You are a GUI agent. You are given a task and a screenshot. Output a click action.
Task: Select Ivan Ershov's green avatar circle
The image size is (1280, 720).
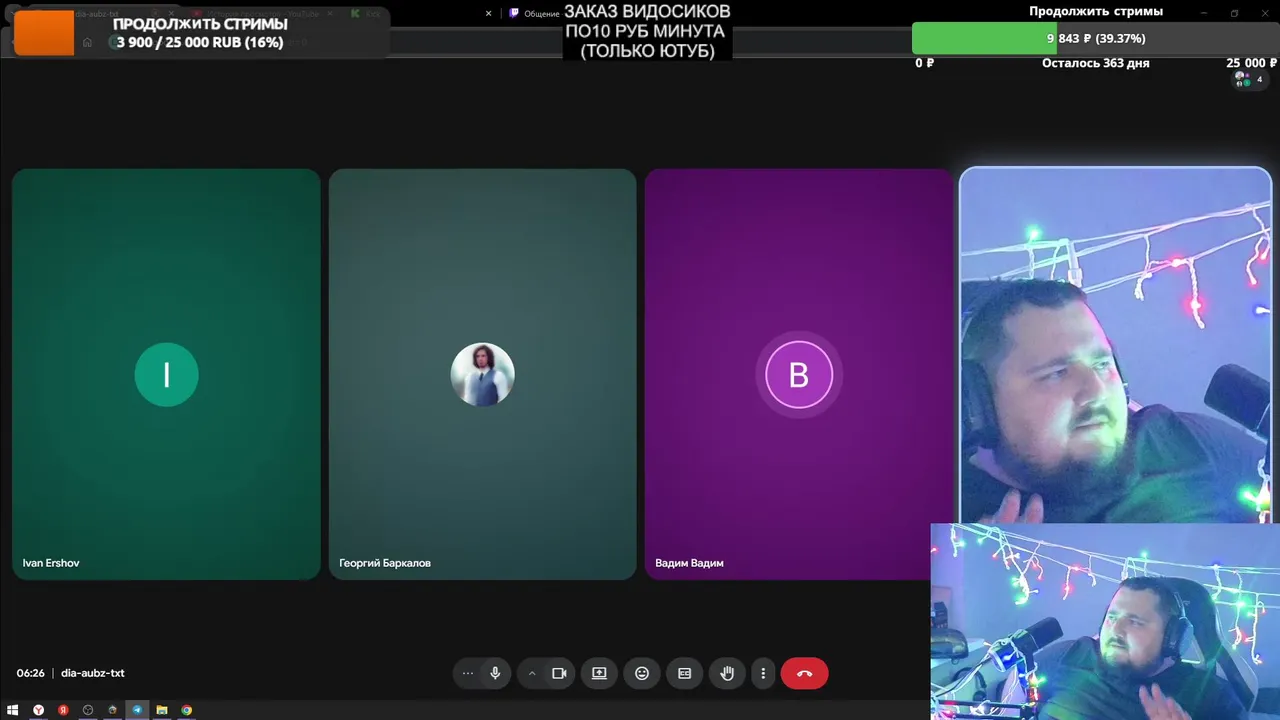point(166,375)
